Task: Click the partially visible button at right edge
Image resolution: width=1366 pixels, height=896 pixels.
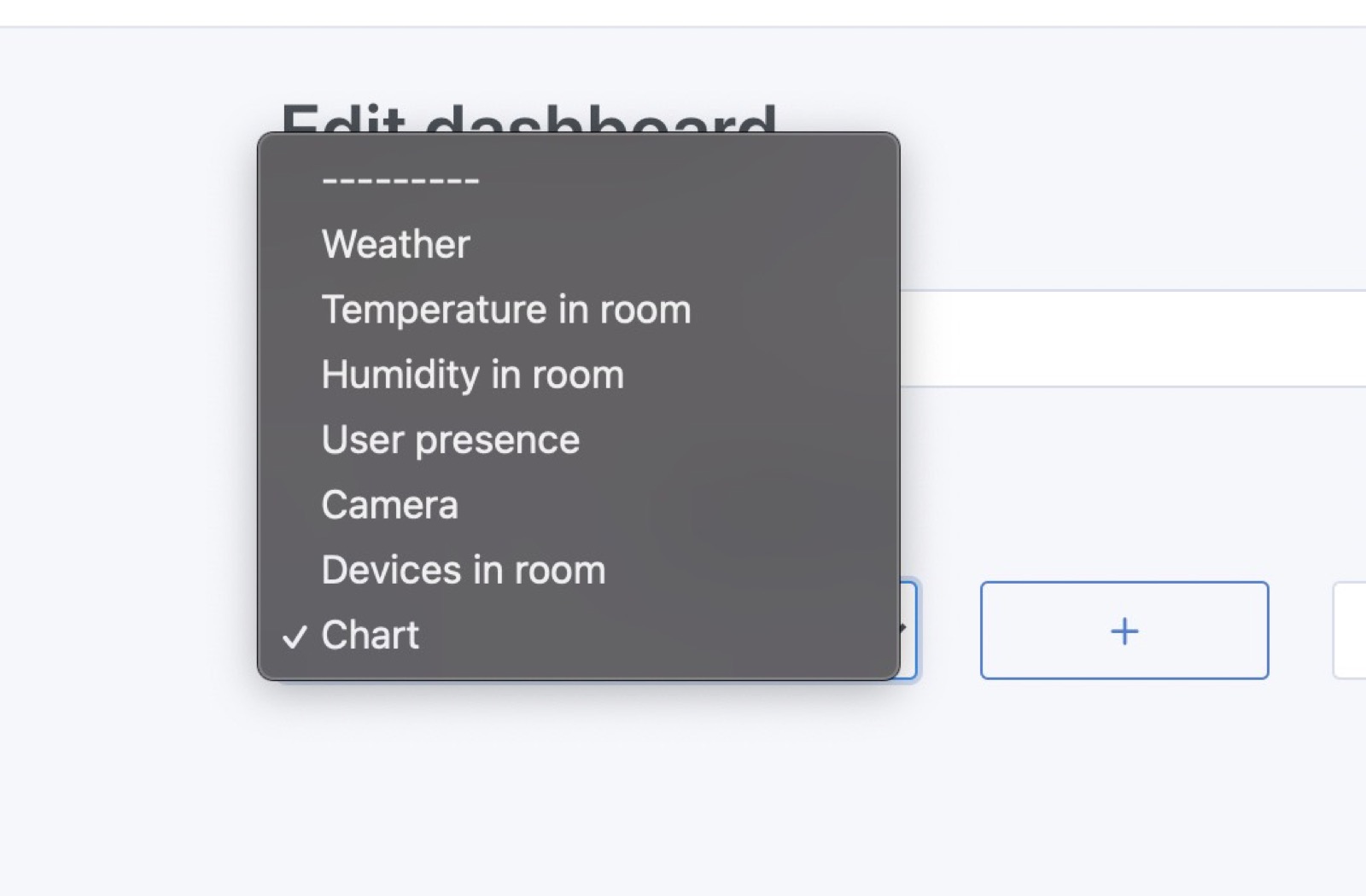Action: click(1353, 630)
